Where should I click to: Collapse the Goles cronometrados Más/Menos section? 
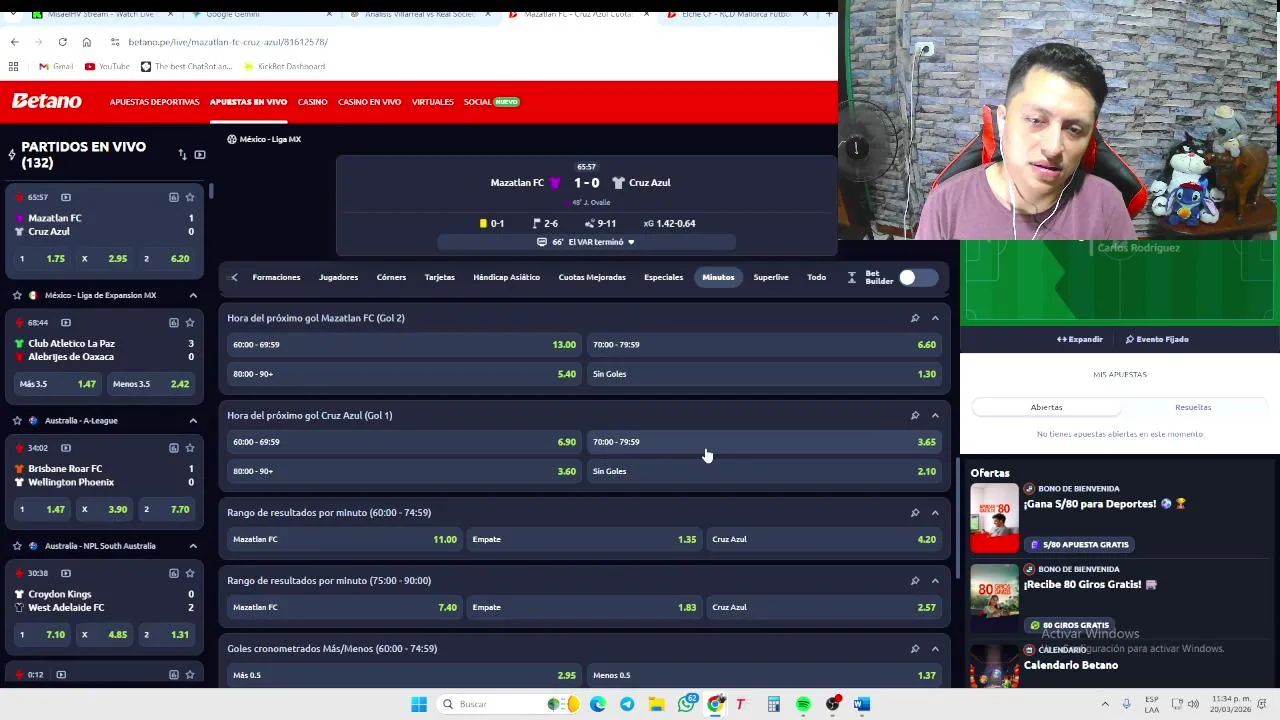[x=935, y=648]
